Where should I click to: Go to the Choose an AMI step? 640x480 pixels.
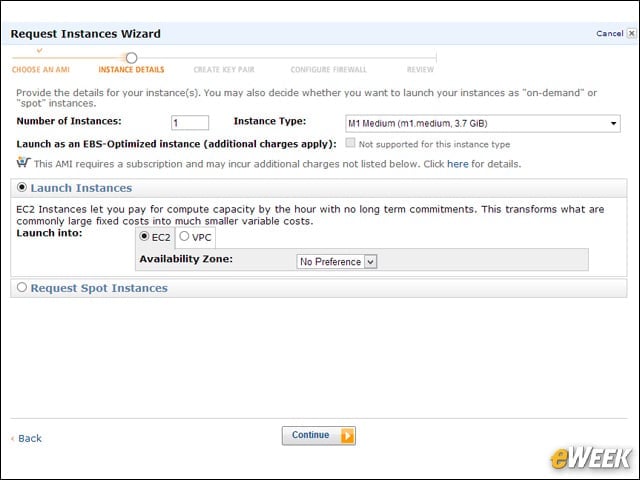coord(40,70)
